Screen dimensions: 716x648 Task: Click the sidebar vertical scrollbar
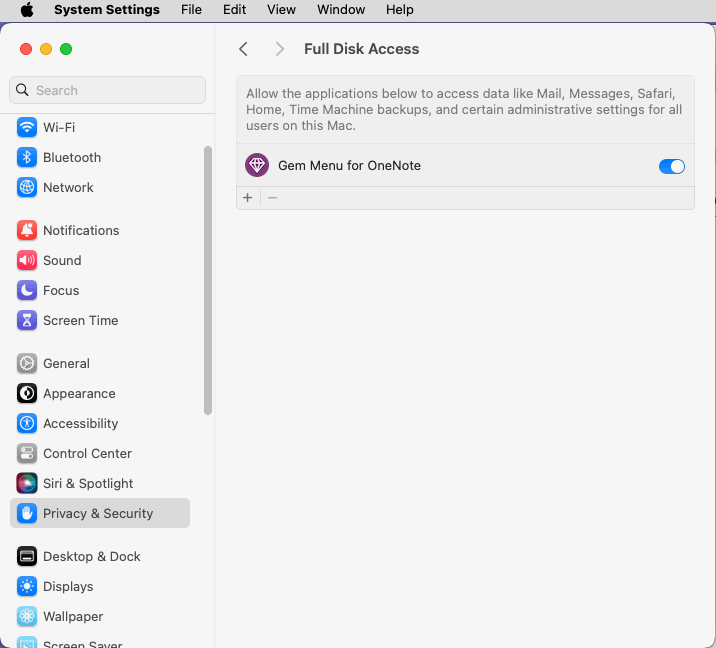(x=208, y=280)
